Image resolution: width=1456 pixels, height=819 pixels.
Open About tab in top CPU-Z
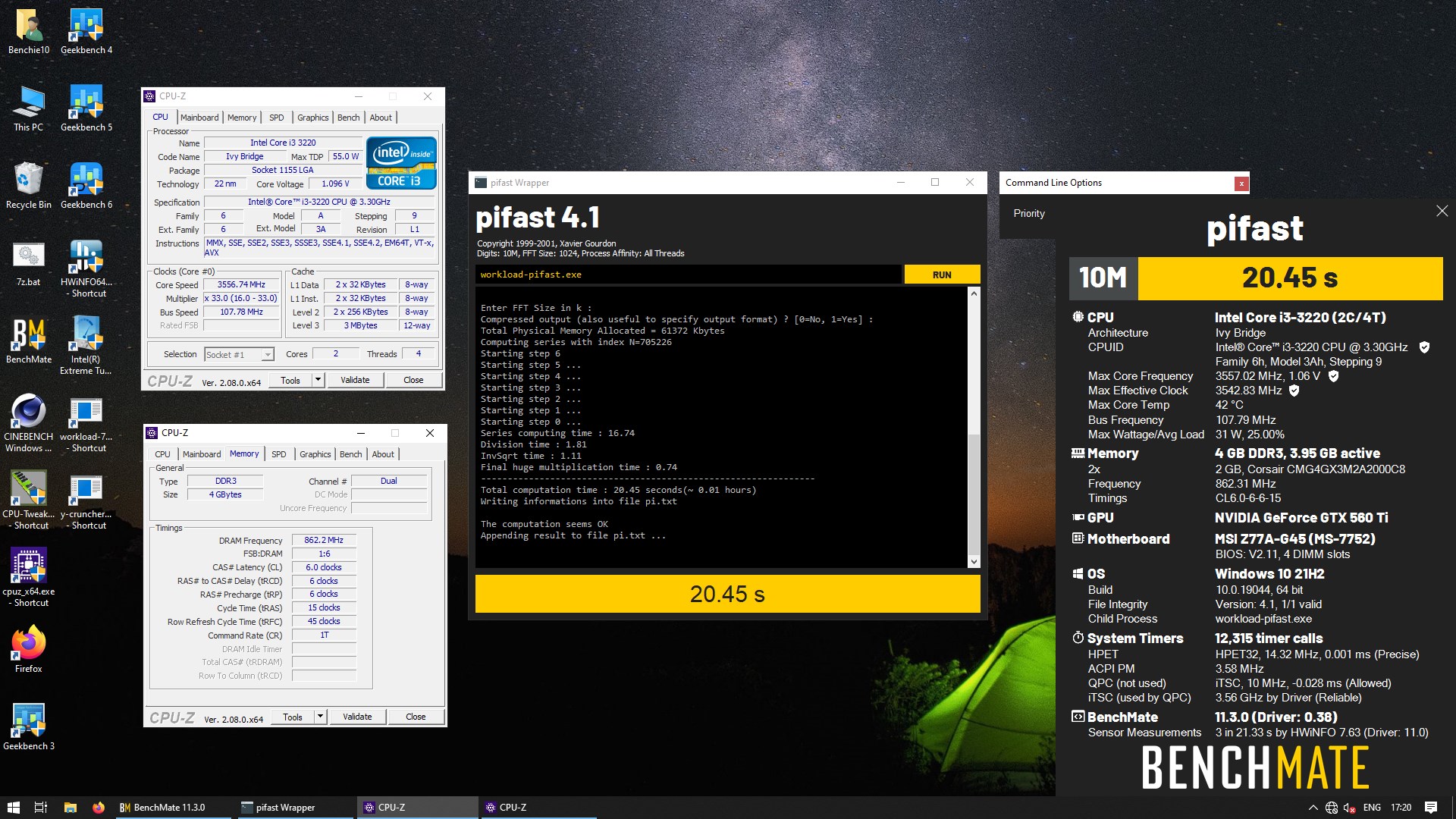click(x=381, y=118)
